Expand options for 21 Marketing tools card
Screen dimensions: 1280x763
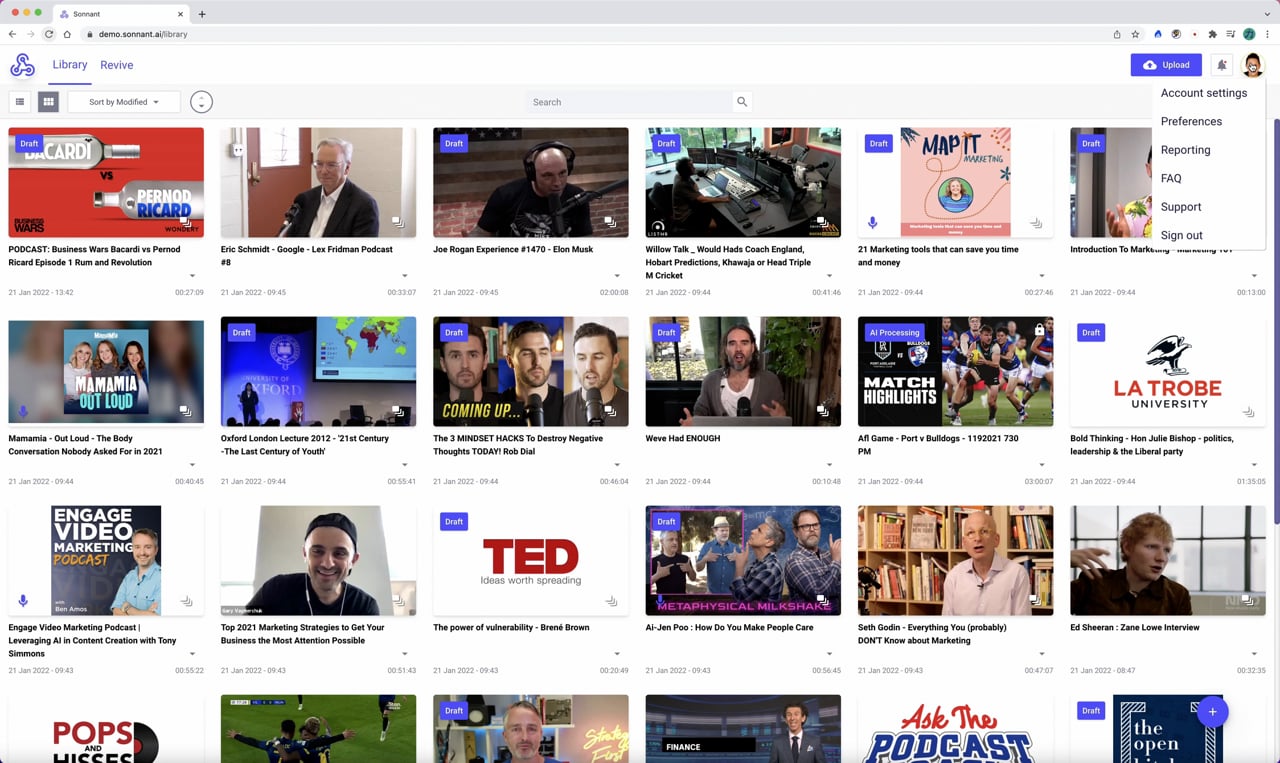(x=1042, y=276)
